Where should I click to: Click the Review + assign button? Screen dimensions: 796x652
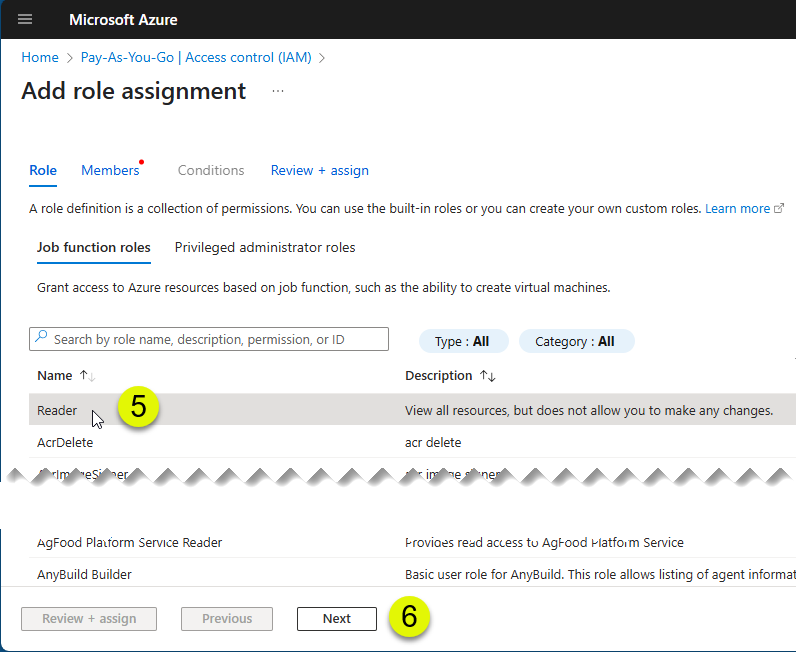[89, 618]
